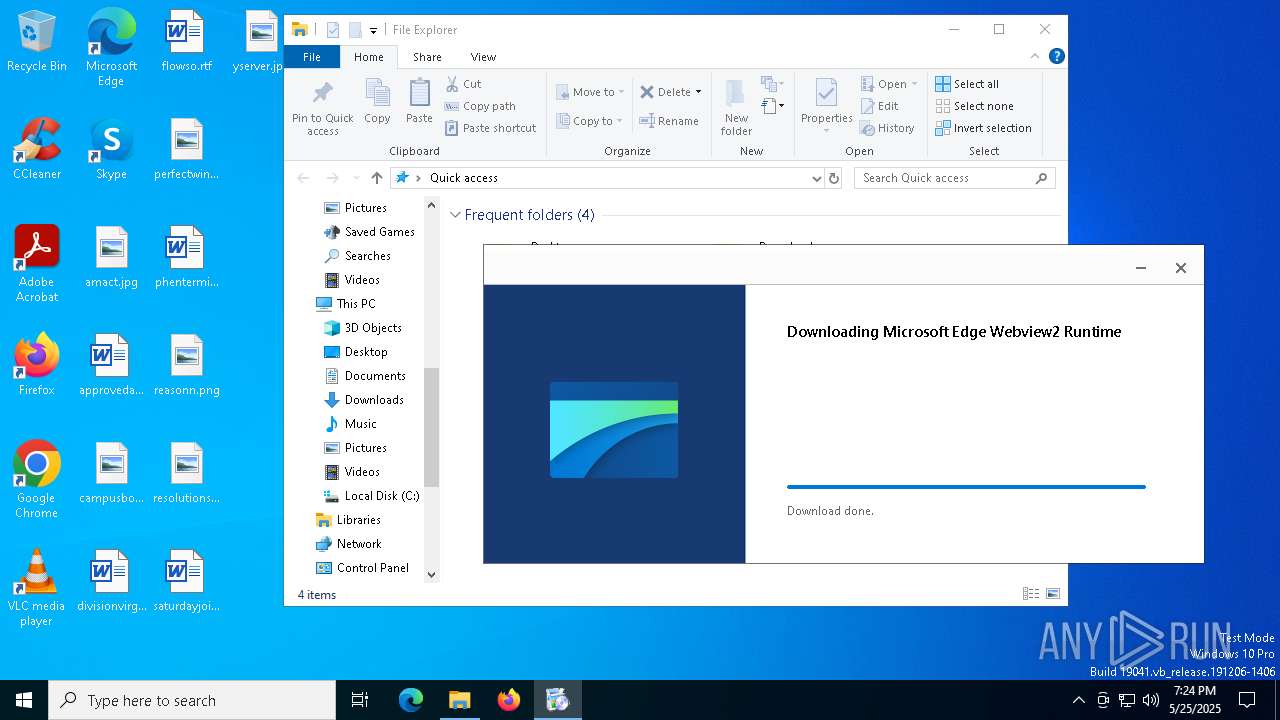
Task: Minimize the ribbon chevron
Action: pos(1035,56)
